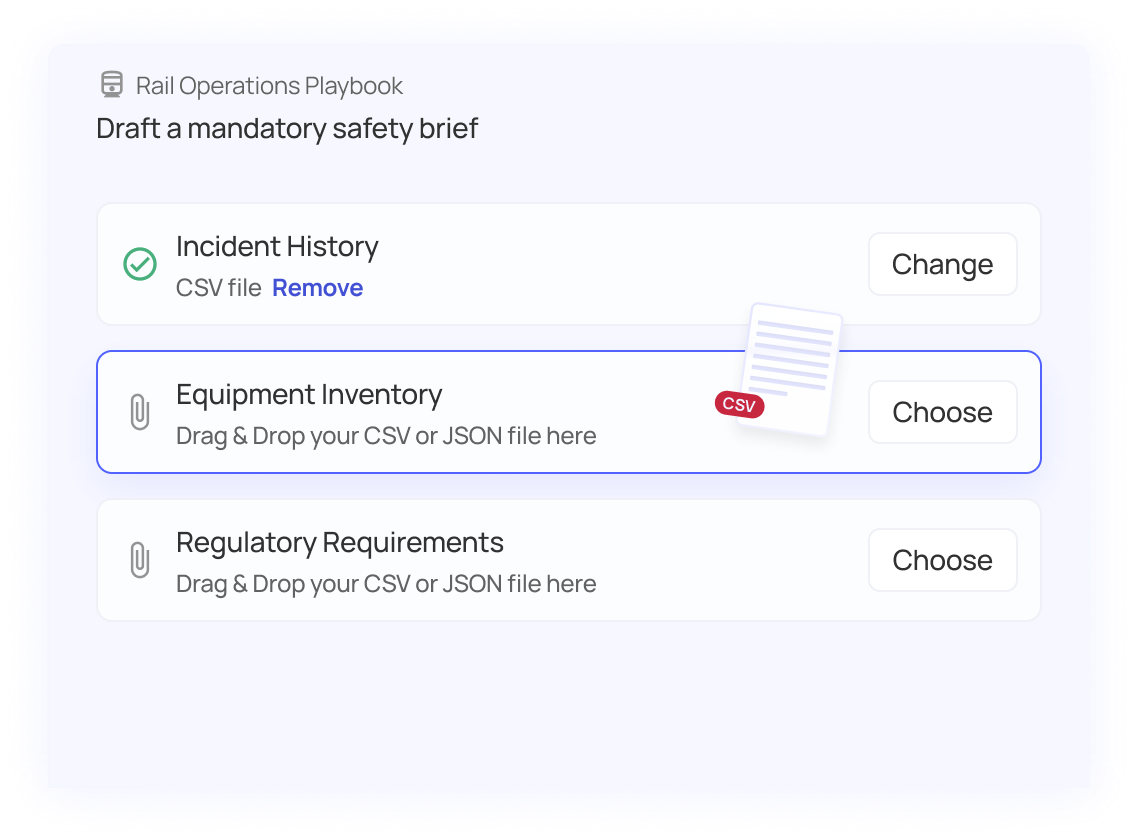The width and height of the screenshot is (1138, 840).
Task: Click Change to replace the Incident History file
Action: pyautogui.click(x=941, y=264)
